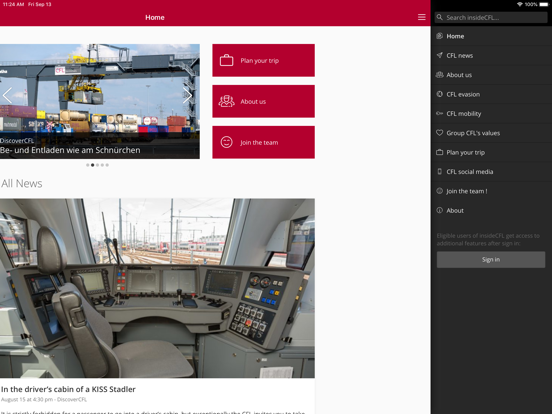Click the Home title in header
552x414 pixels.
point(155,17)
